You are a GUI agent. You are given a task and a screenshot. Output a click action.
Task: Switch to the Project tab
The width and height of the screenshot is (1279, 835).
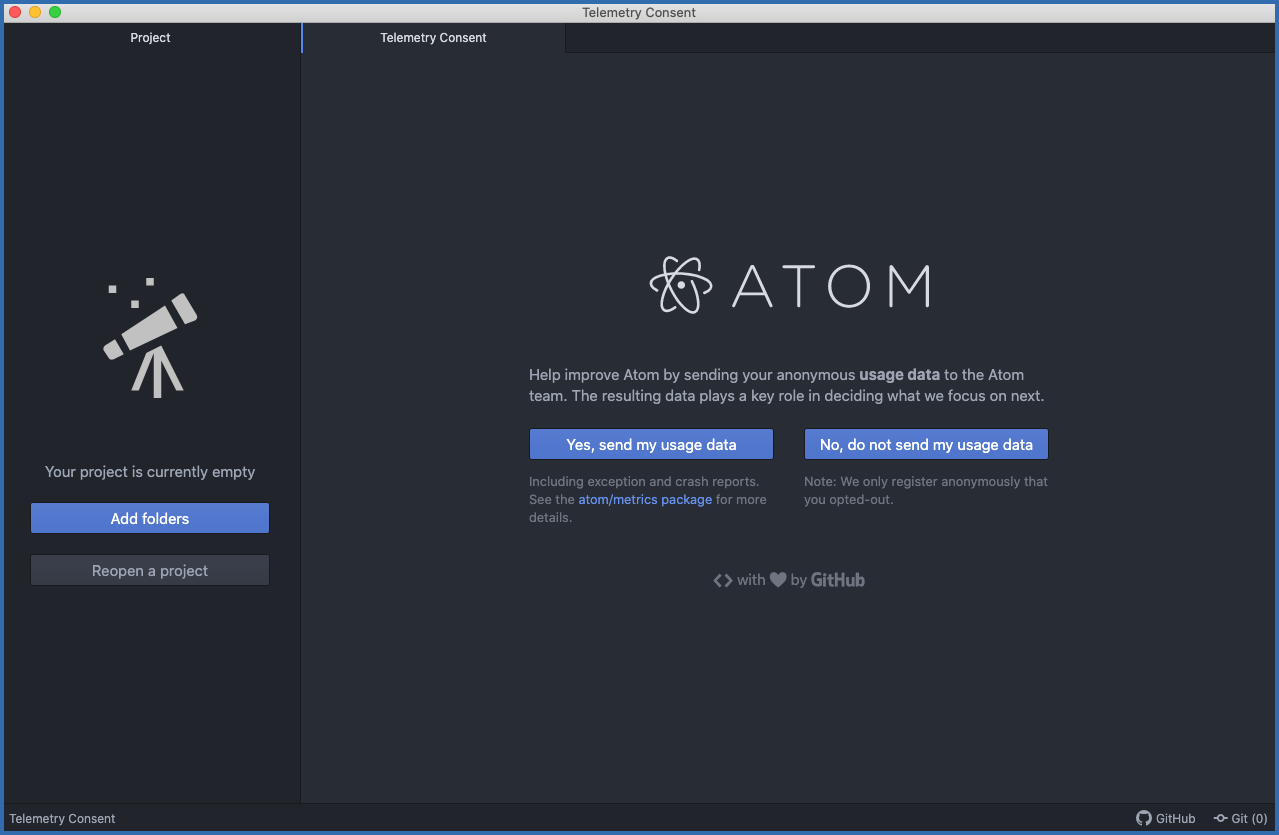point(150,37)
